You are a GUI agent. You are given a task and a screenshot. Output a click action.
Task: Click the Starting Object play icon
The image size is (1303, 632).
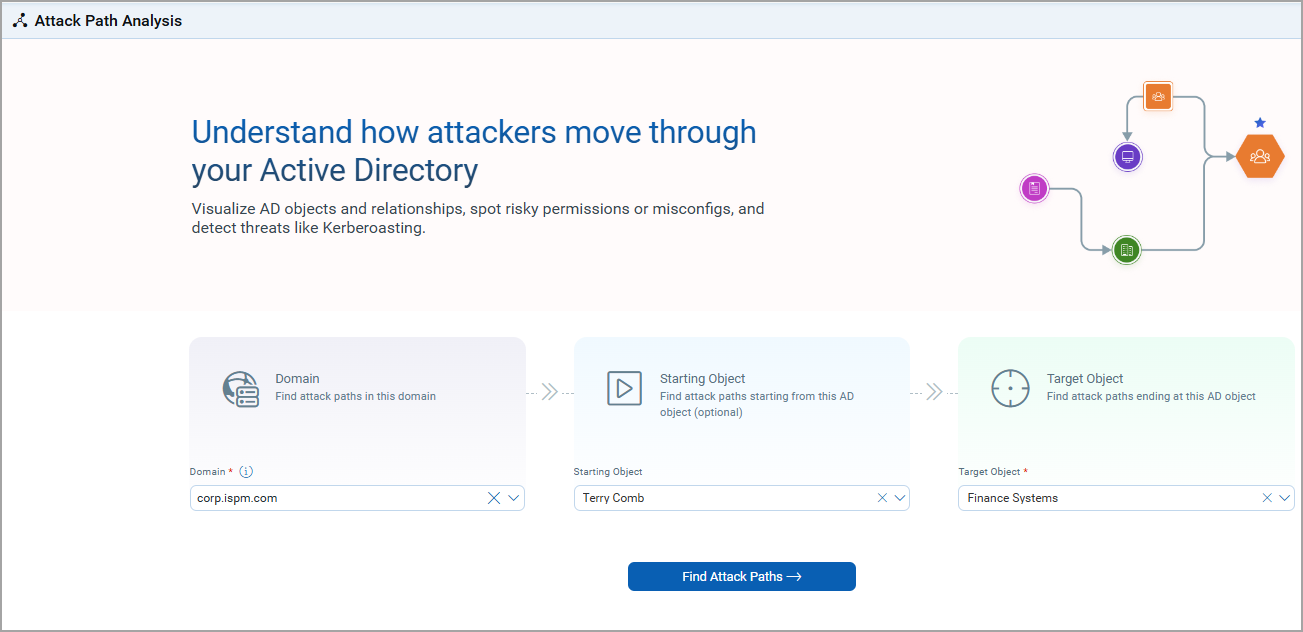(624, 389)
